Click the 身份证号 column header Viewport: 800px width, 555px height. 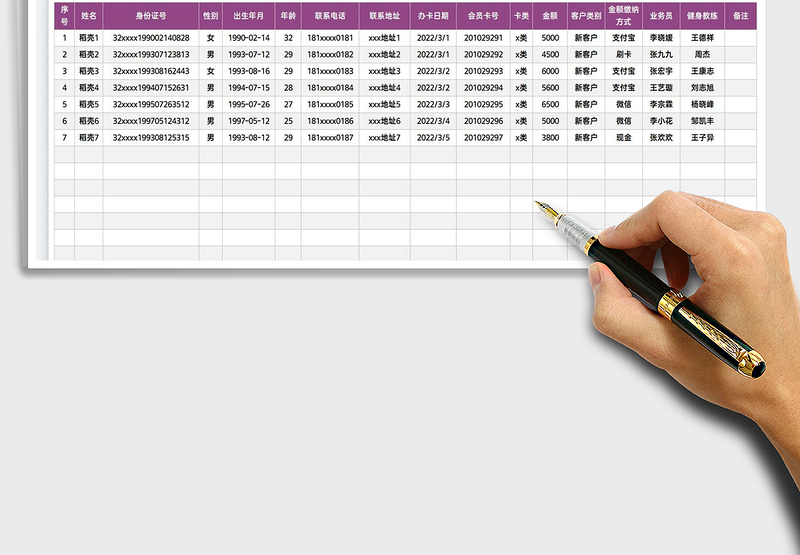click(151, 16)
